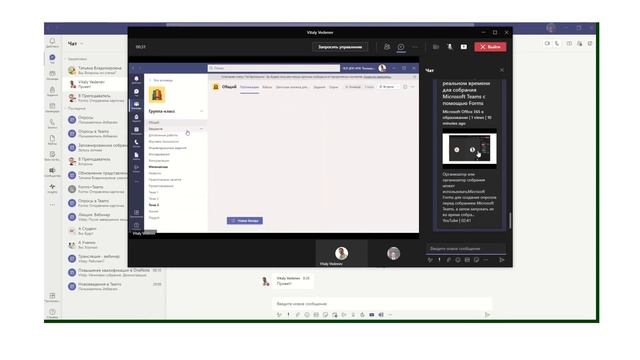Add people icon in main chat header
Viewport: 640px width, 360px height.
580,43
